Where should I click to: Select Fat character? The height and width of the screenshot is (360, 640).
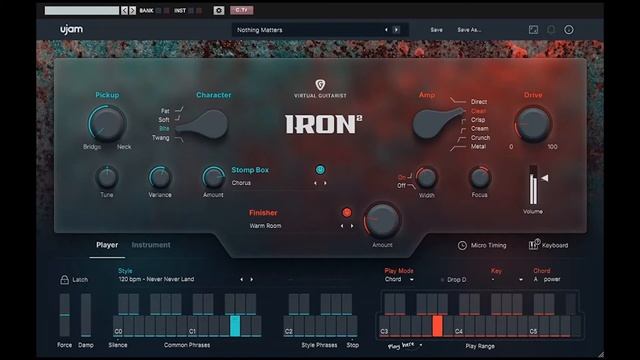(x=165, y=111)
